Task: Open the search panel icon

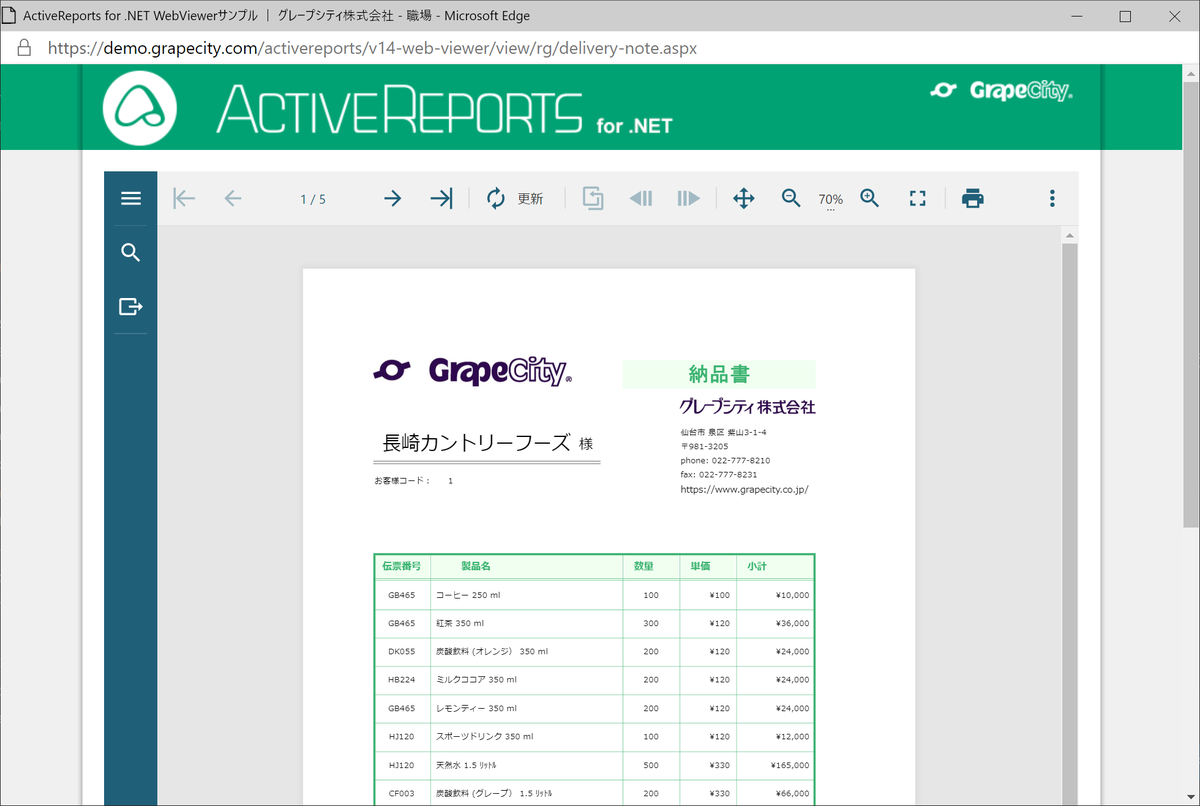Action: tap(131, 252)
